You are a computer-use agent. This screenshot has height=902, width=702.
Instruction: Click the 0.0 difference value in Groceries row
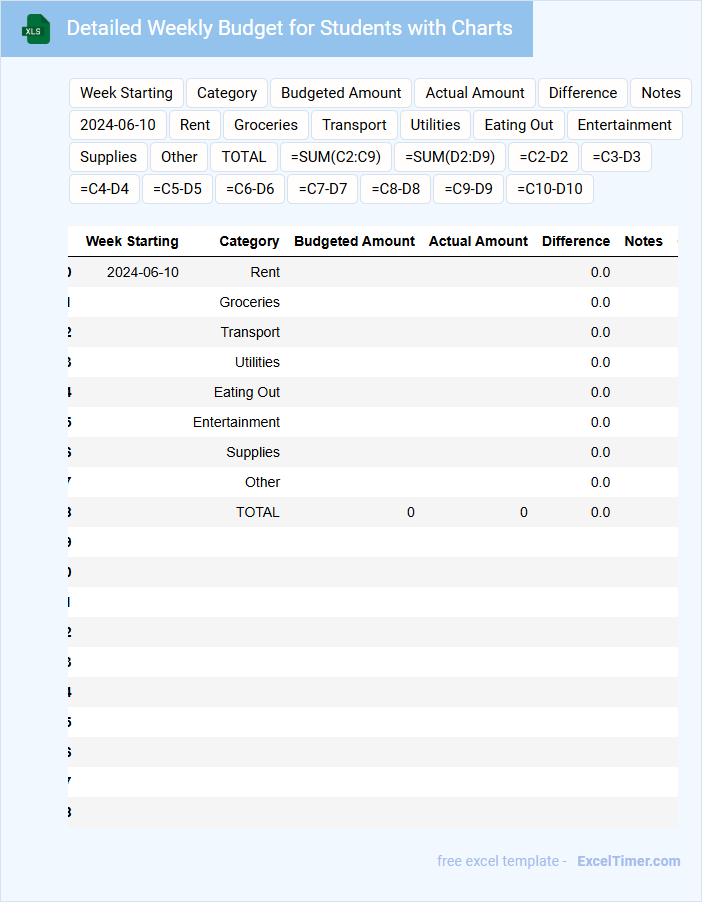click(x=600, y=302)
